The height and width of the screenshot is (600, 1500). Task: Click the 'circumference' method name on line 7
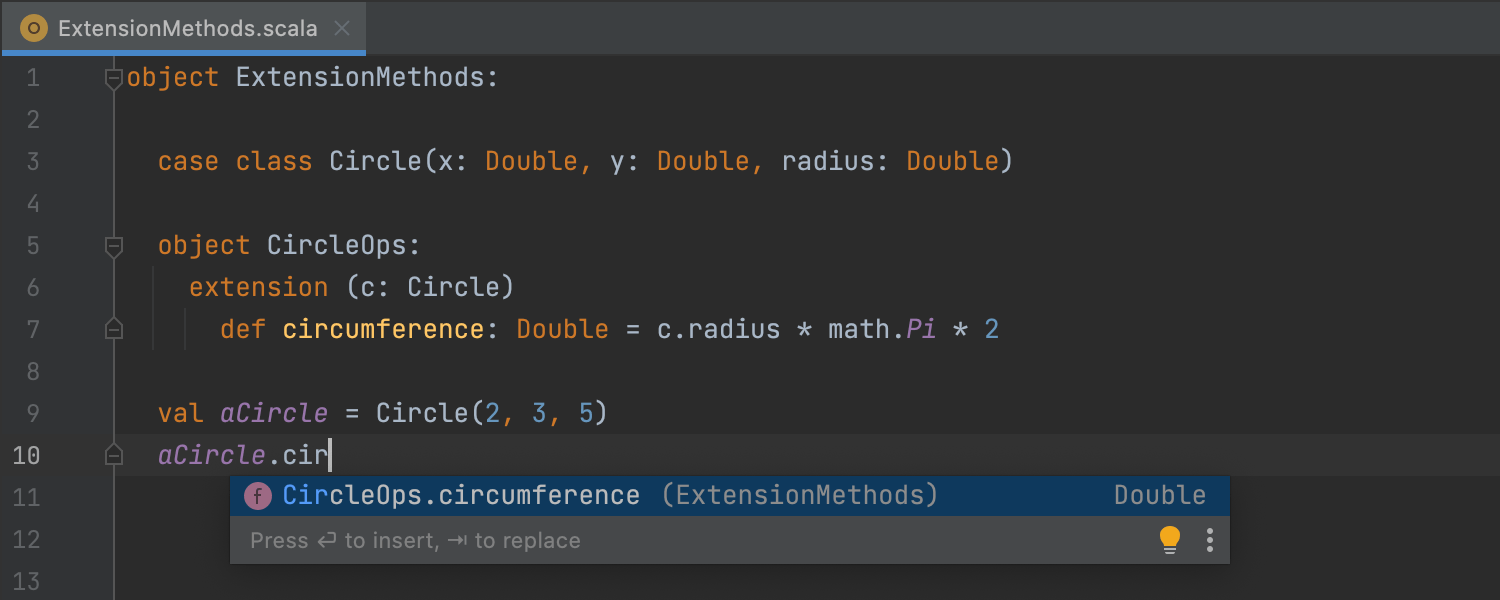[x=383, y=330]
